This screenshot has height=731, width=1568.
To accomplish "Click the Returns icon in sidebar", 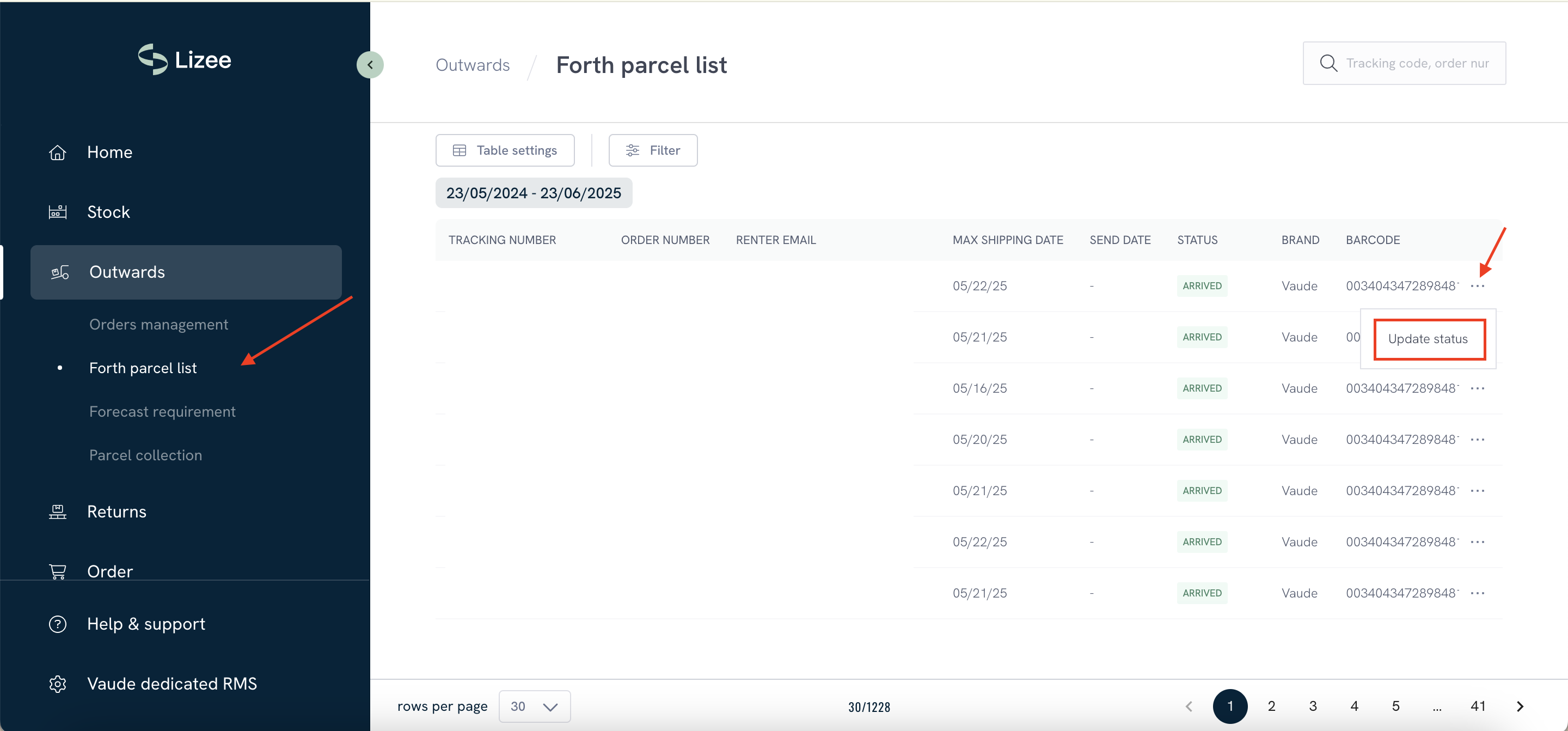I will [x=57, y=511].
